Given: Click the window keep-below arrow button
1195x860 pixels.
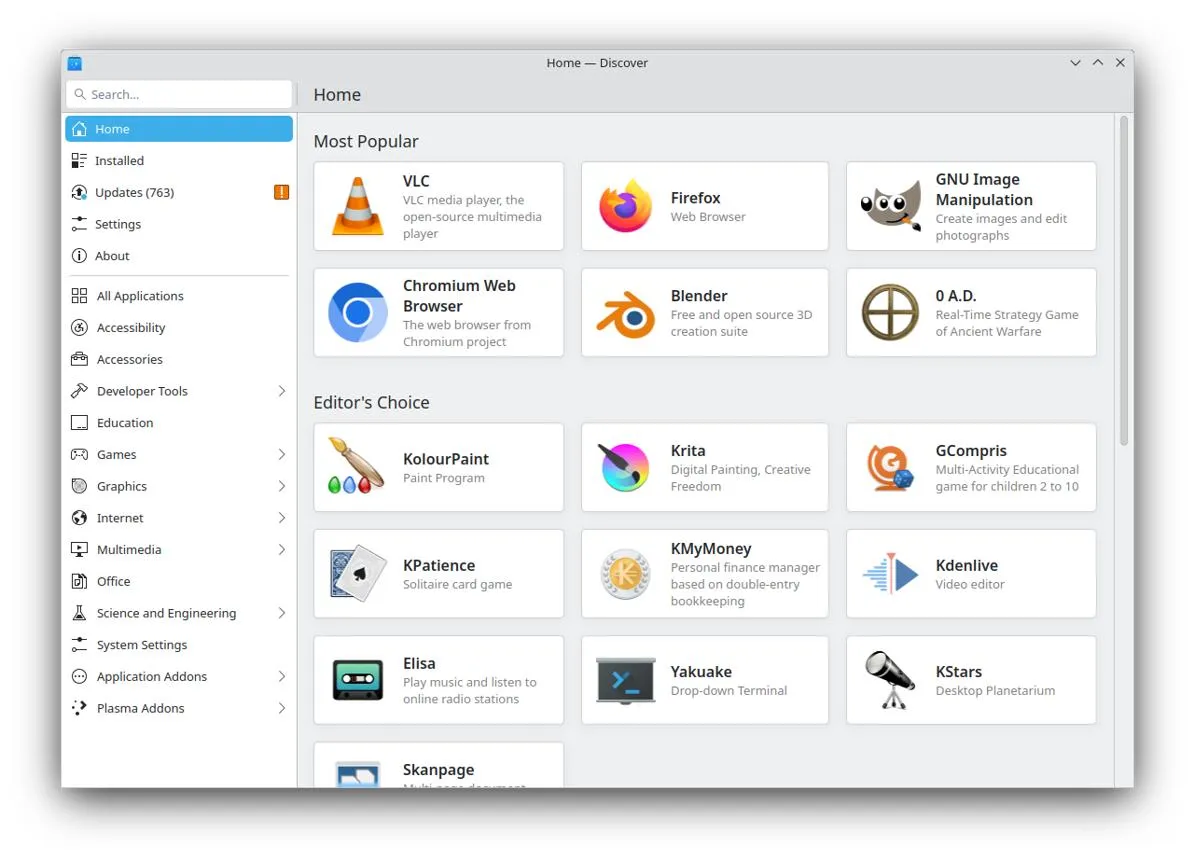Looking at the screenshot, I should pyautogui.click(x=1075, y=63).
